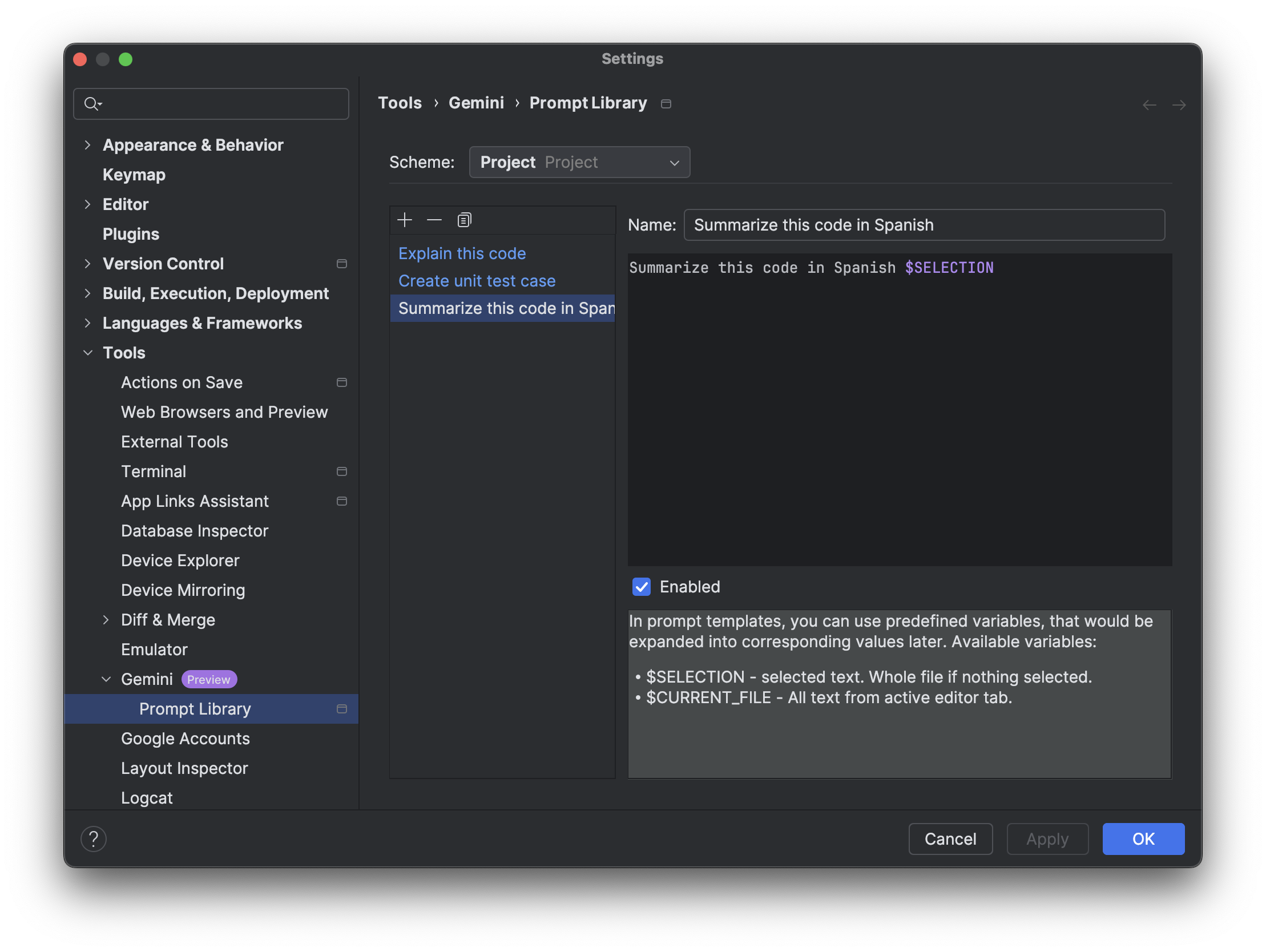Screen dimensions: 1266x952
Task: Click the indicator icon next to Terminal
Action: [x=341, y=471]
